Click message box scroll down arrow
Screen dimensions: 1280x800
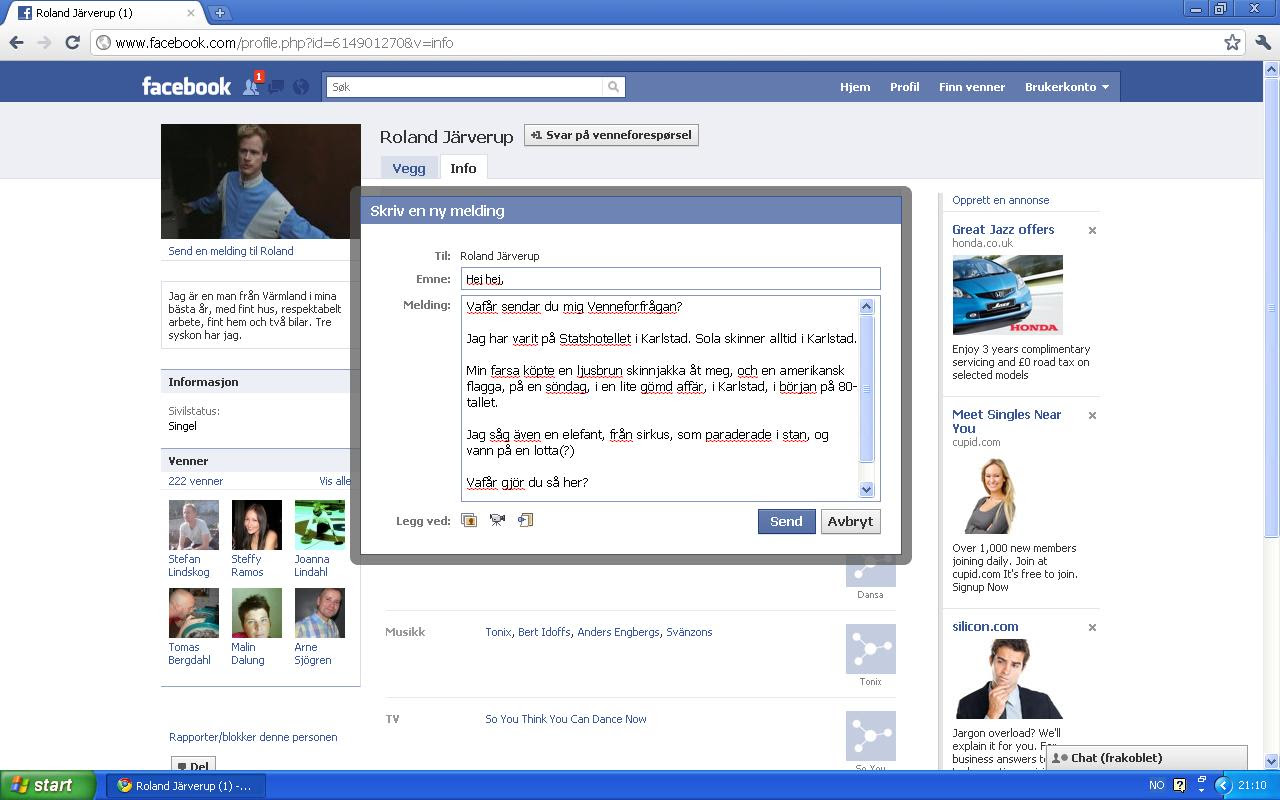(x=867, y=489)
